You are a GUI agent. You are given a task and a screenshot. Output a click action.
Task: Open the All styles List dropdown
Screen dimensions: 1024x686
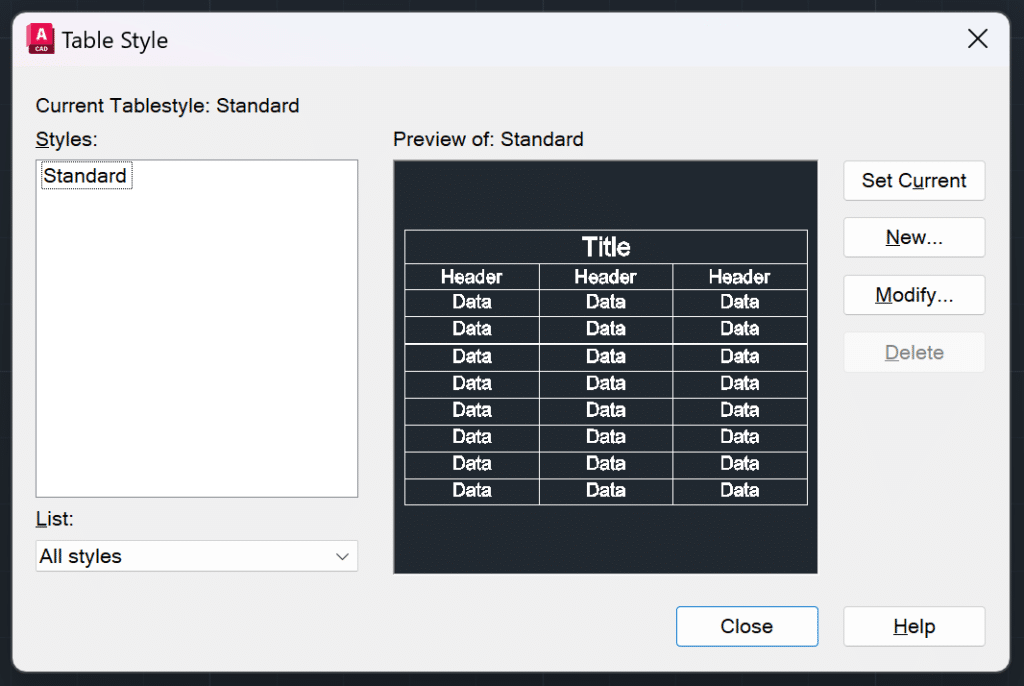coord(196,556)
